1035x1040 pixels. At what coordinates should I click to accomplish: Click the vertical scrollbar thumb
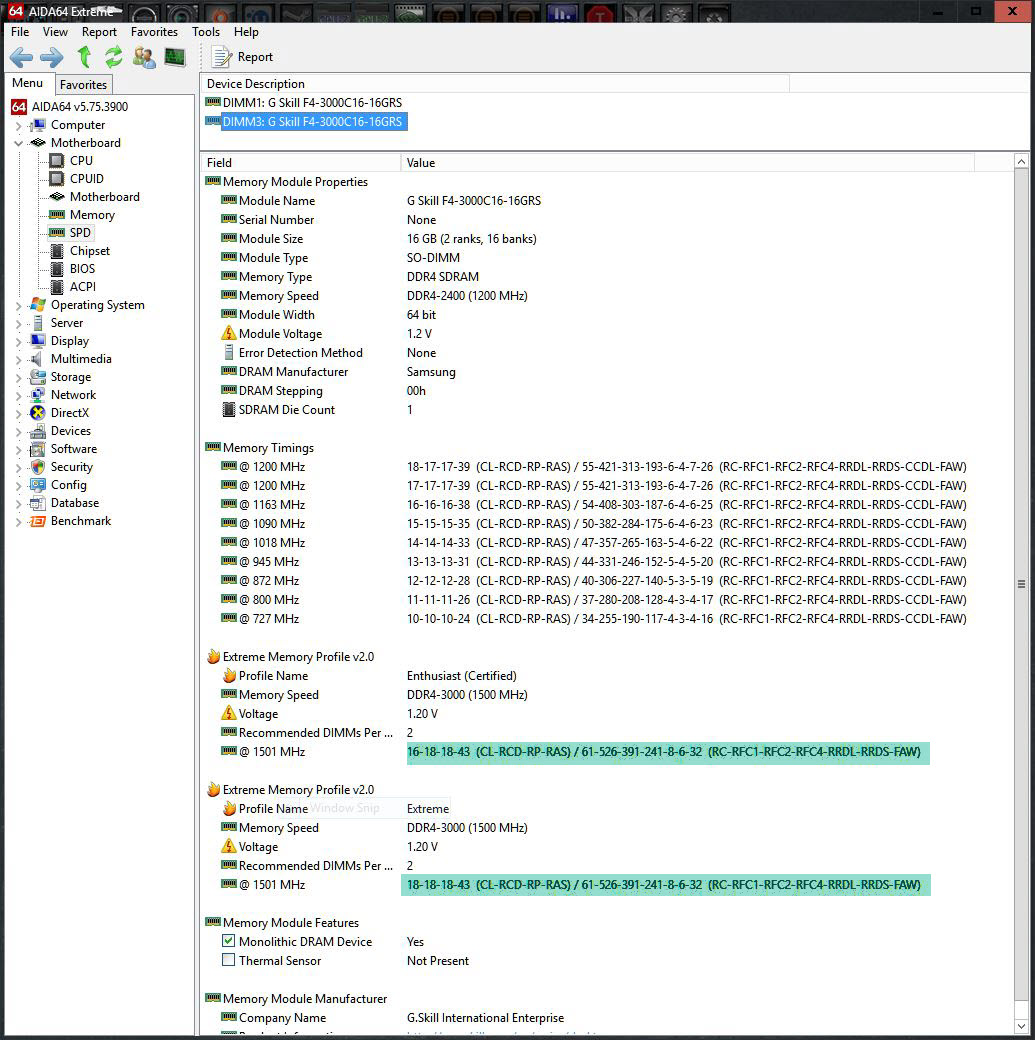[x=1022, y=584]
